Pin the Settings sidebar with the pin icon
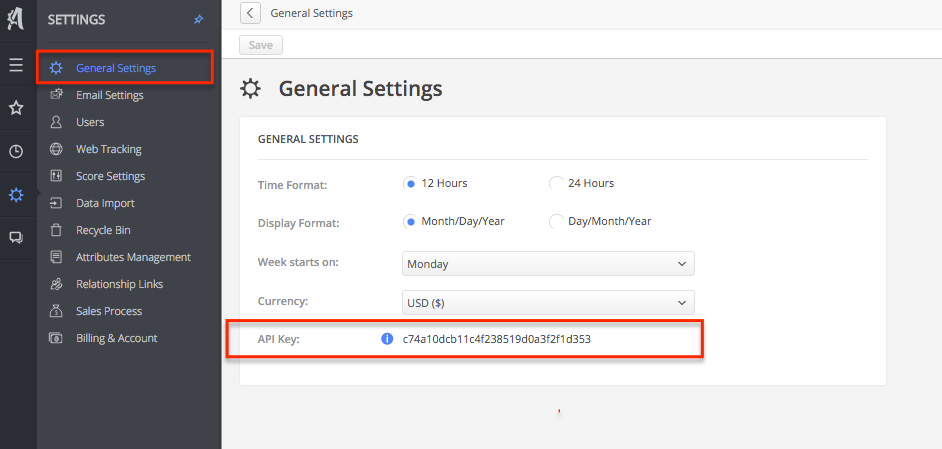The image size is (942, 449). tap(198, 20)
